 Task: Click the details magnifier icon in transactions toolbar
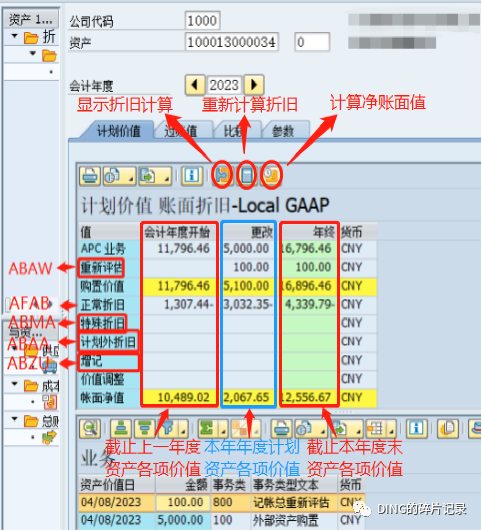tap(90, 429)
